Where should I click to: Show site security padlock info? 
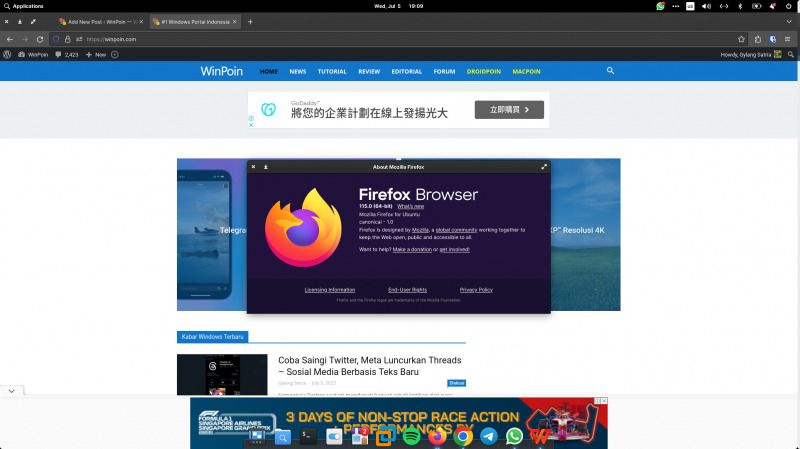click(x=67, y=39)
